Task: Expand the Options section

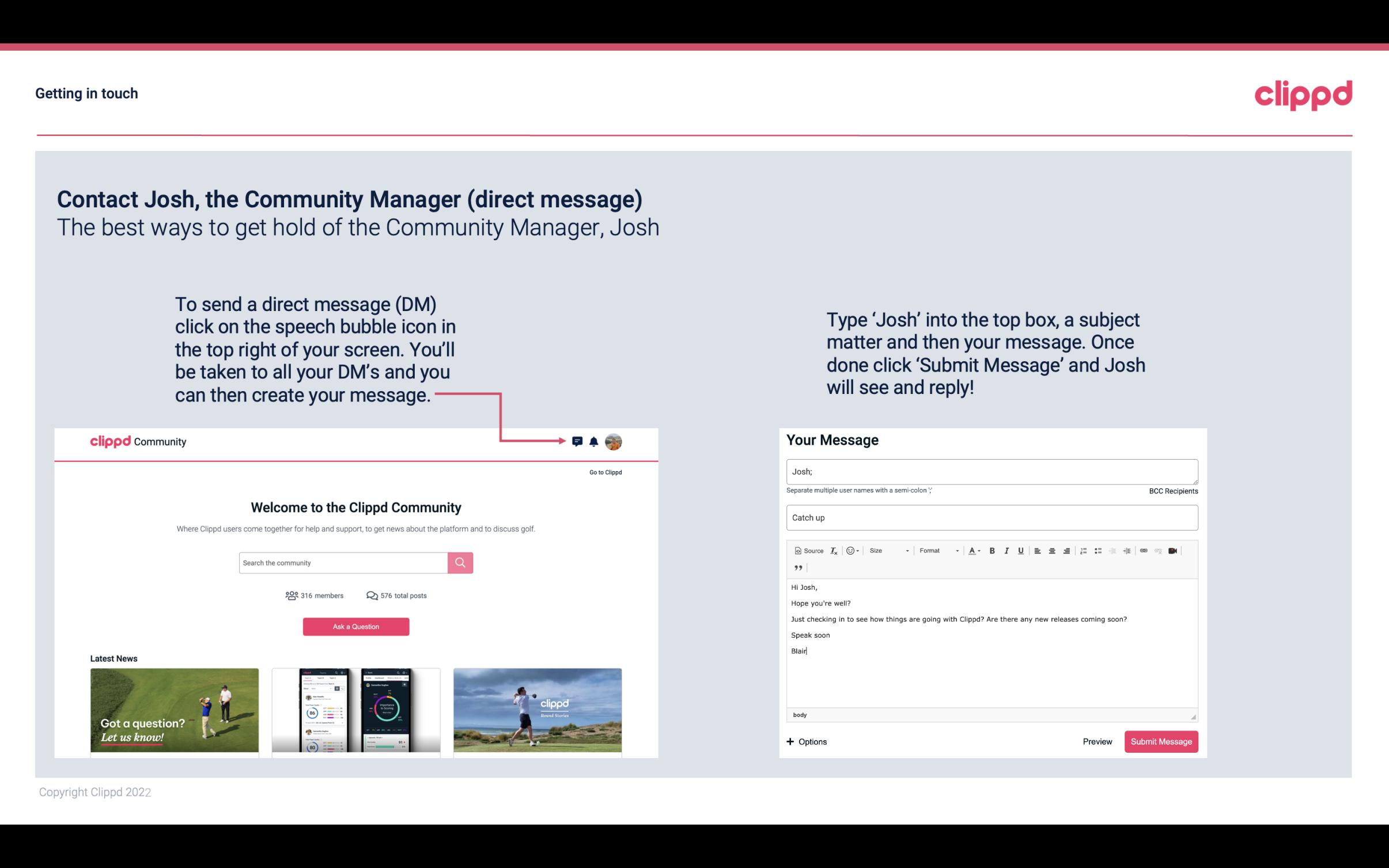Action: [x=806, y=741]
